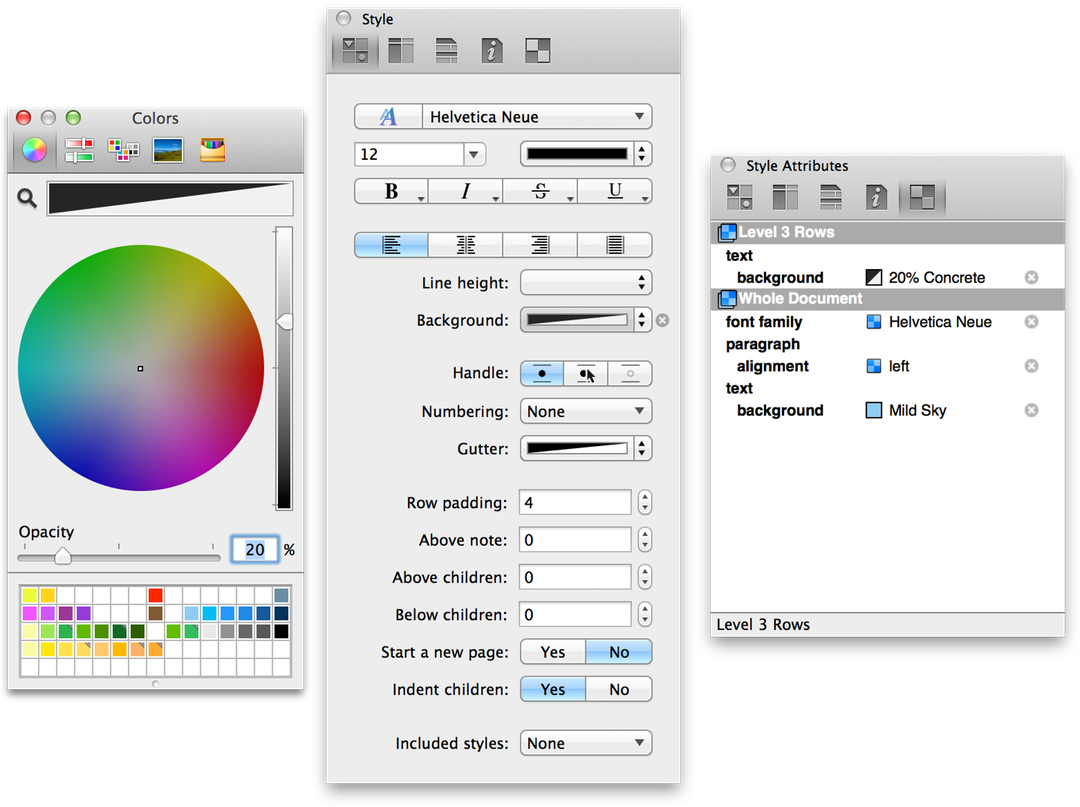
Task: Click the Mild Sky color swatch
Action: pos(873,410)
